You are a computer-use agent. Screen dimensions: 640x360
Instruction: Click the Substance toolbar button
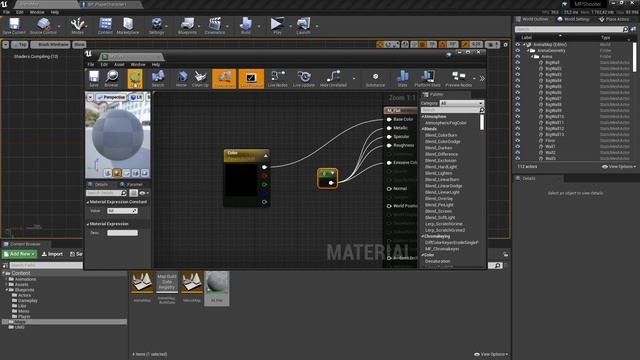coord(375,78)
